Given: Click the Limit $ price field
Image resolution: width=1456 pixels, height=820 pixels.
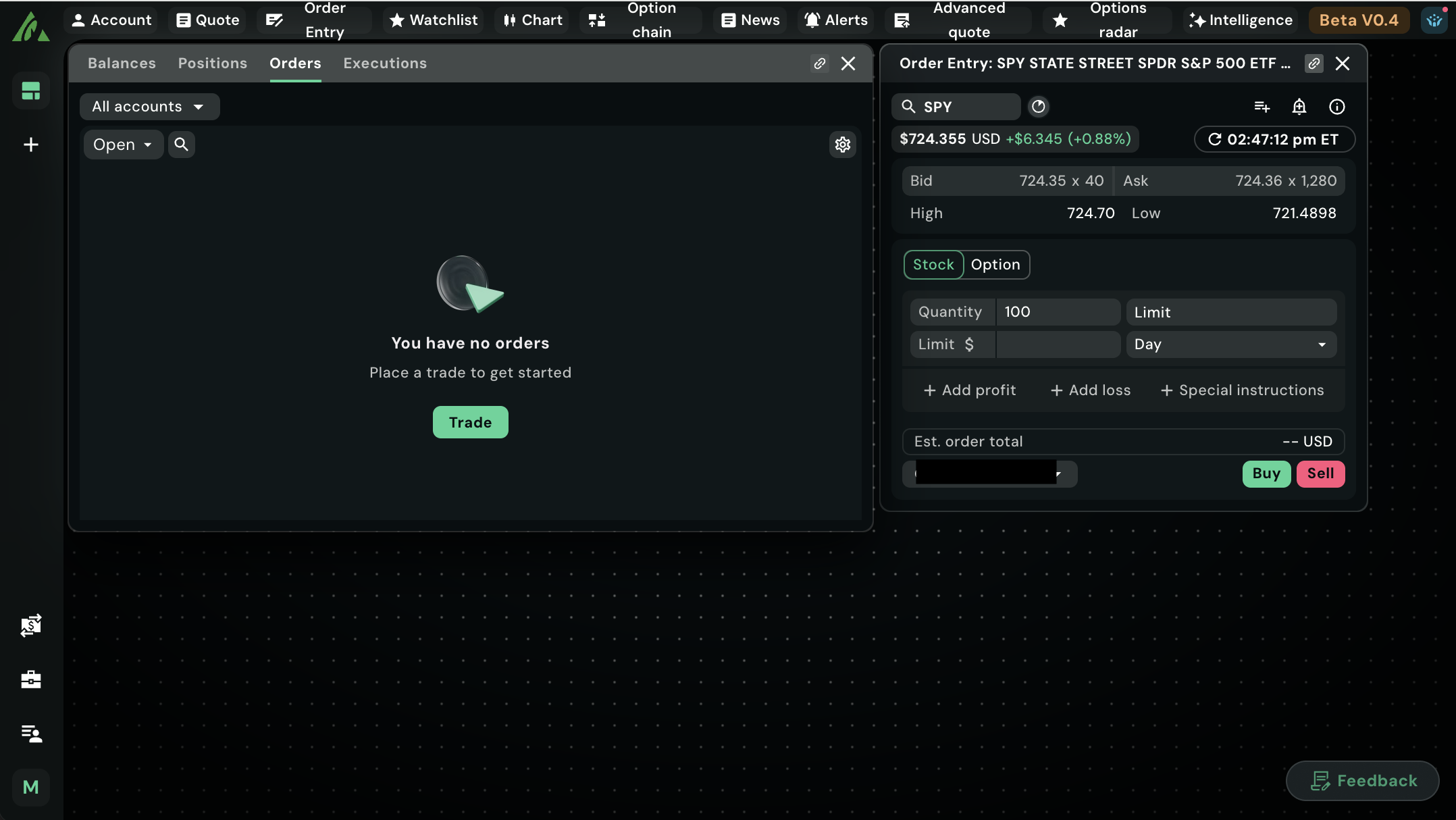Looking at the screenshot, I should [x=1058, y=344].
